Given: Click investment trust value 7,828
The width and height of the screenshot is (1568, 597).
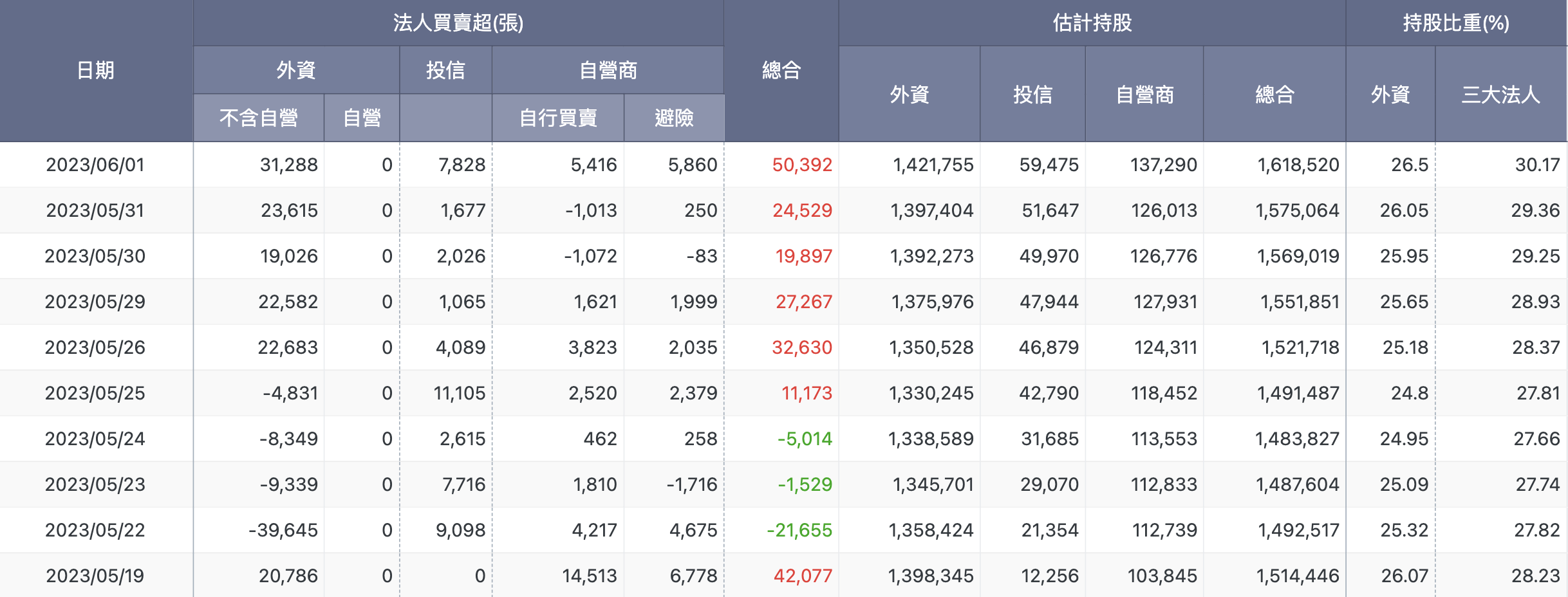Looking at the screenshot, I should [462, 165].
